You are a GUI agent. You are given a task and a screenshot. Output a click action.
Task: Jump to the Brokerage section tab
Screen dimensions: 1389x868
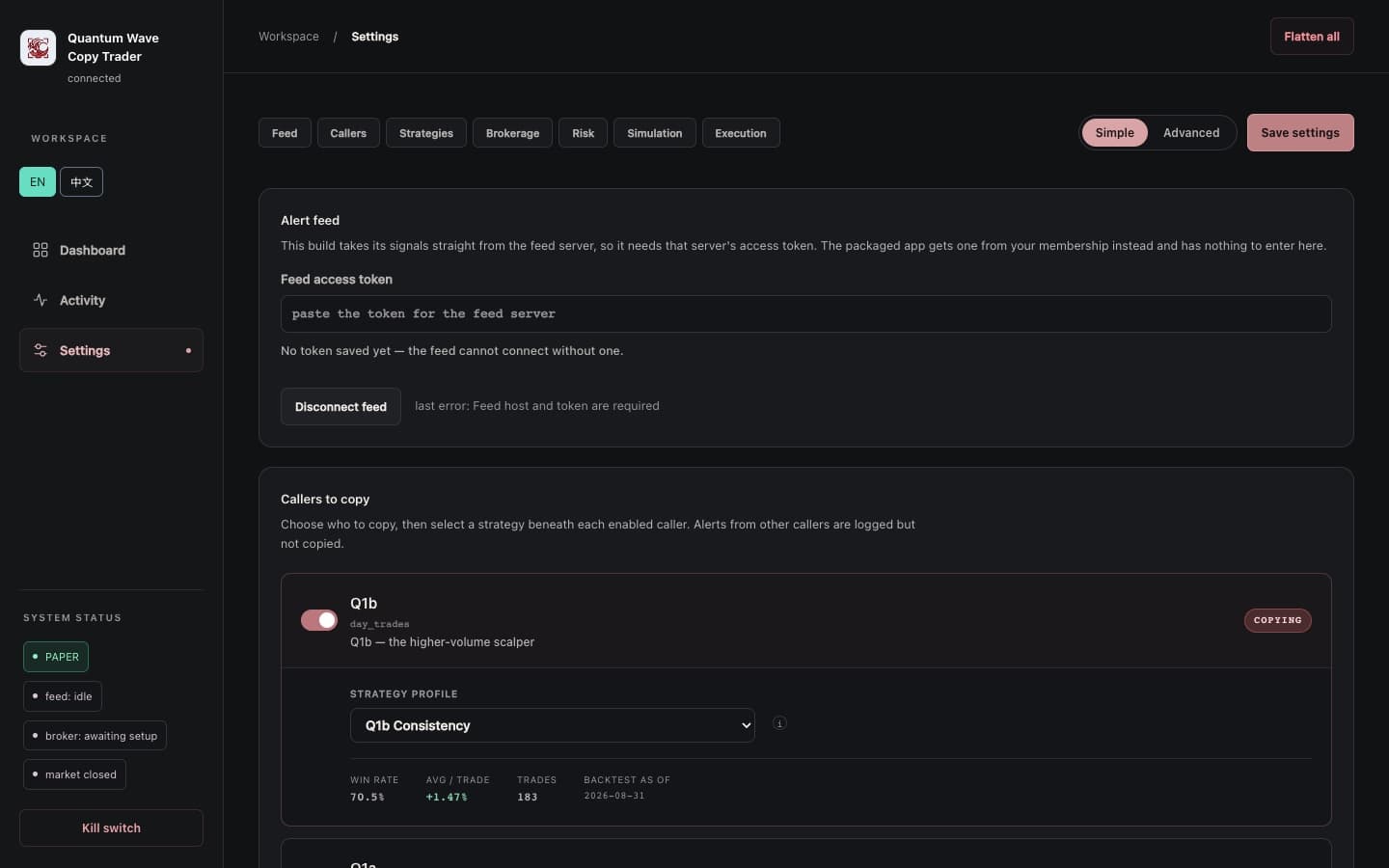click(x=512, y=133)
